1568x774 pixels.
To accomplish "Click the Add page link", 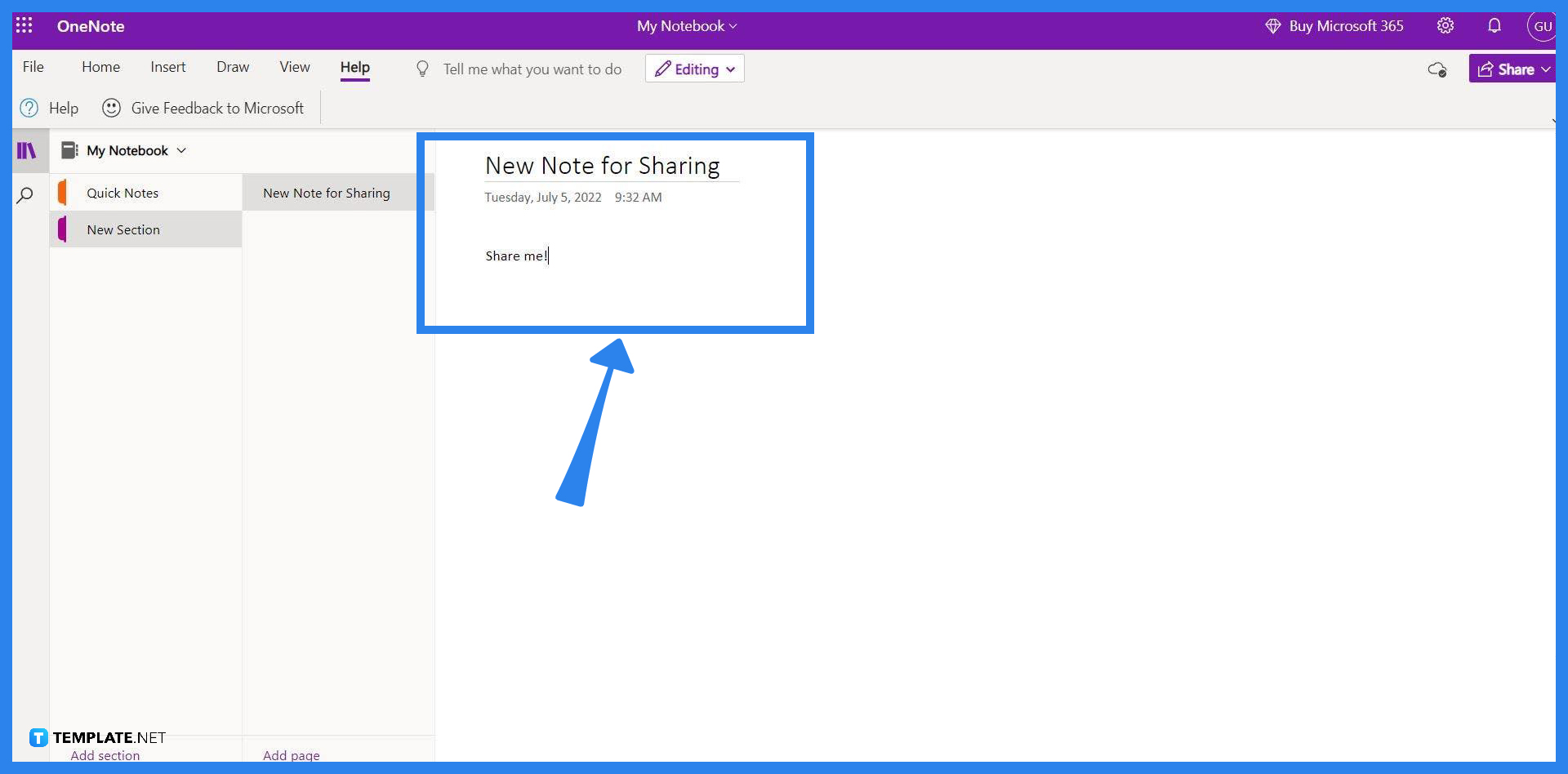I will point(292,755).
